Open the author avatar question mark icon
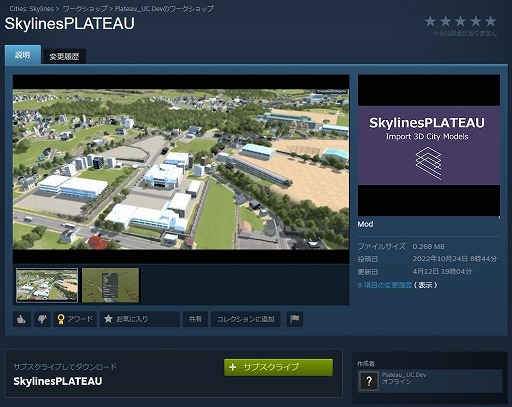The height and width of the screenshot is (407, 512). click(x=369, y=381)
